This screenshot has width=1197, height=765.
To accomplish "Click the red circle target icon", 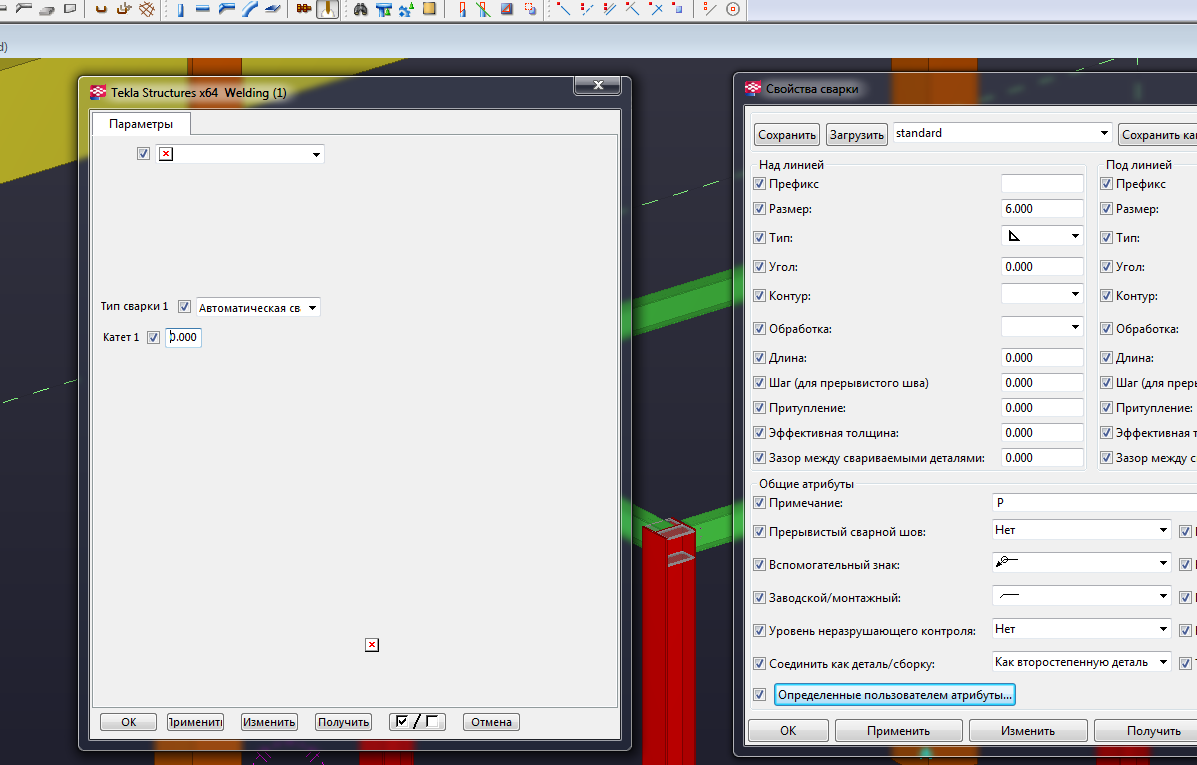I will point(733,9).
